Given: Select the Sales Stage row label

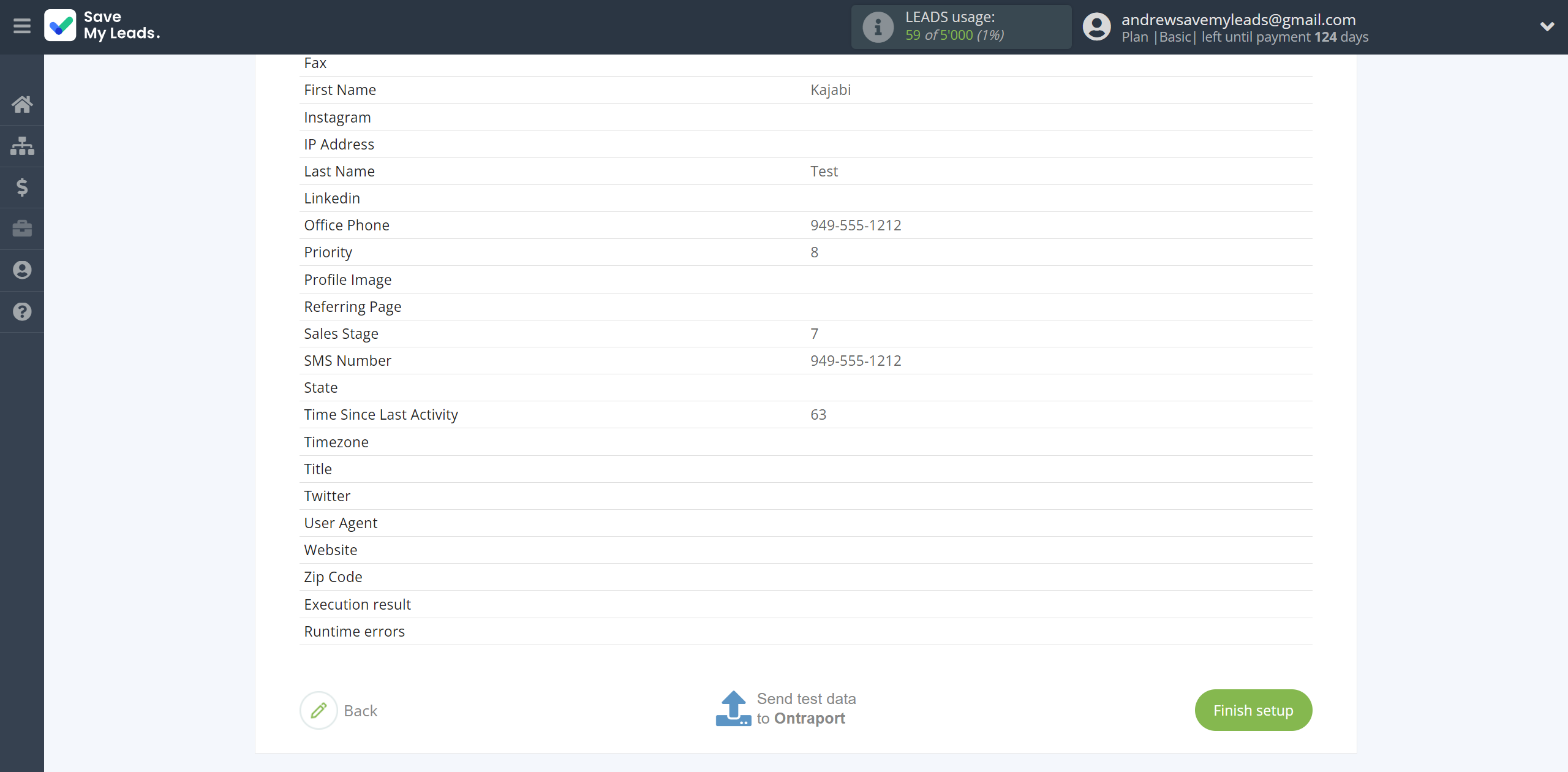Looking at the screenshot, I should [x=341, y=333].
